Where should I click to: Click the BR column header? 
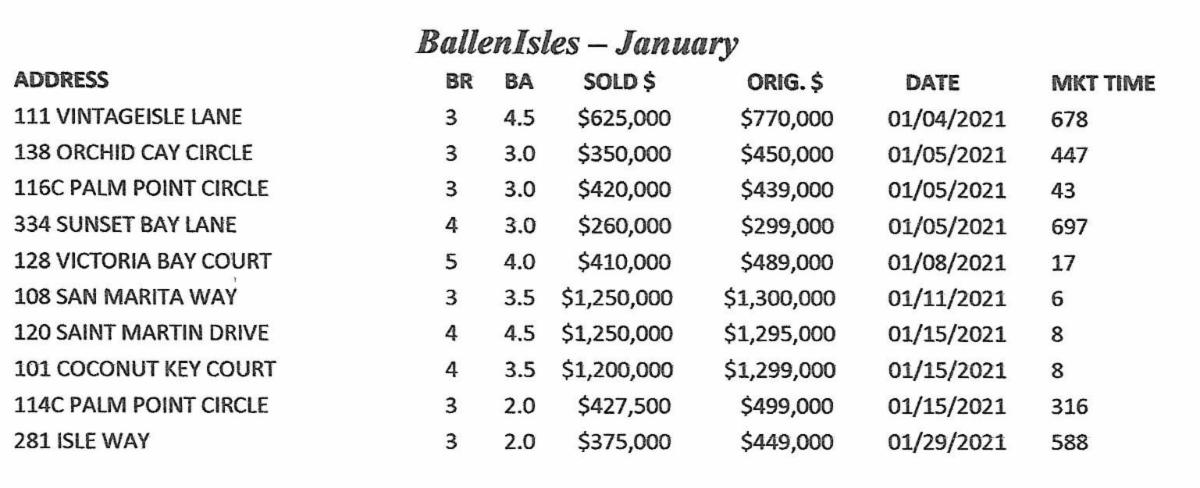point(450,82)
